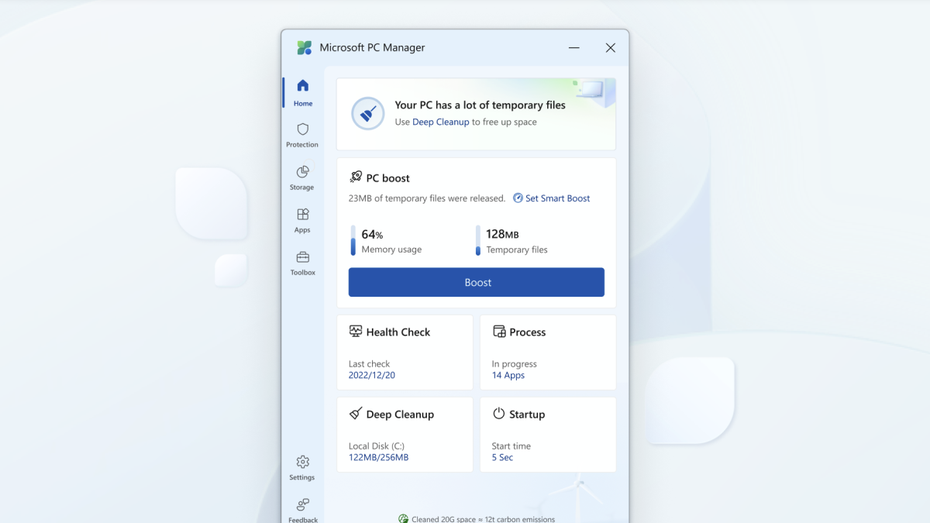Open the Deep Cleanup card heading
930x523 pixels.
(399, 414)
